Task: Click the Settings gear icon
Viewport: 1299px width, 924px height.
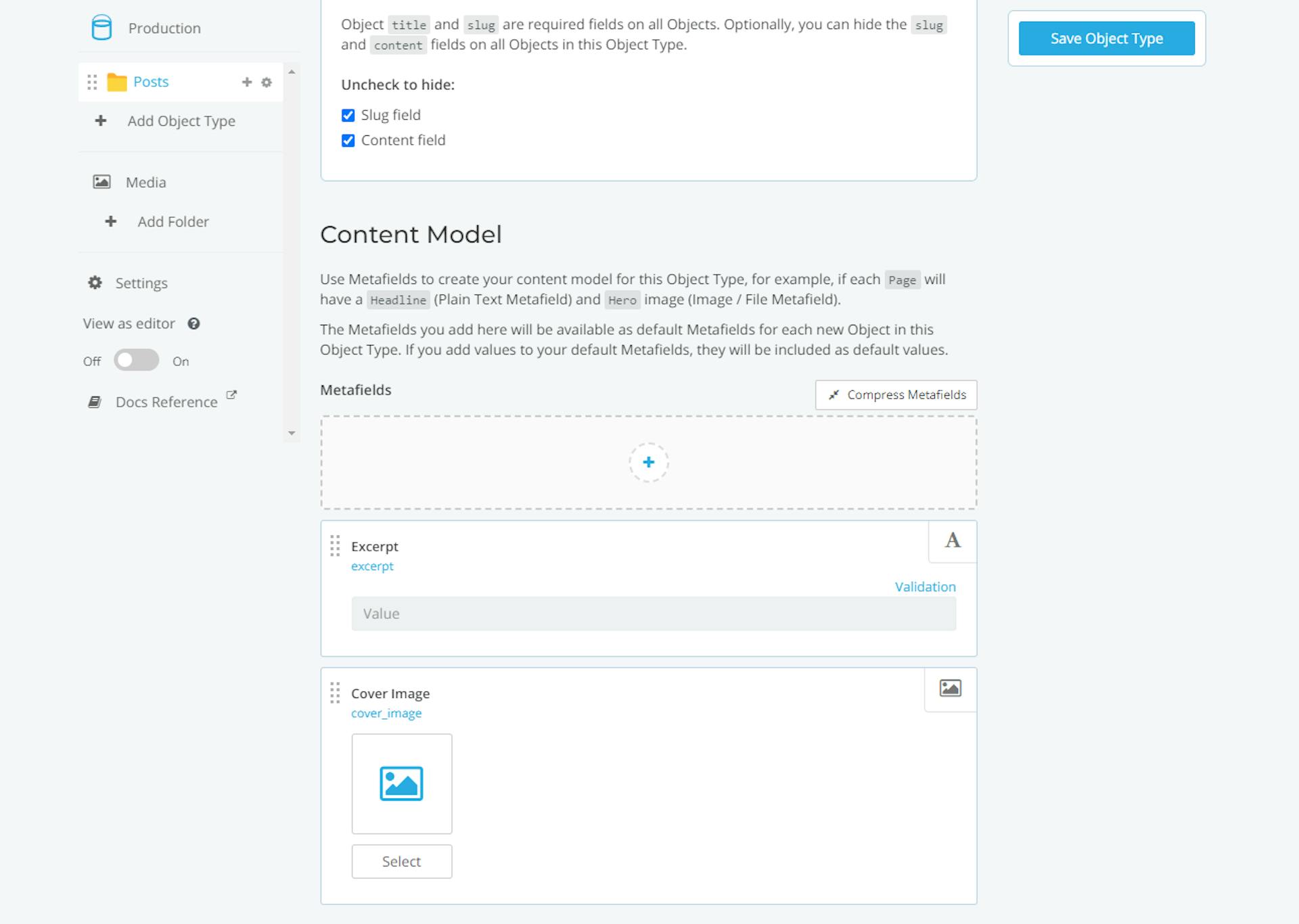Action: click(95, 283)
